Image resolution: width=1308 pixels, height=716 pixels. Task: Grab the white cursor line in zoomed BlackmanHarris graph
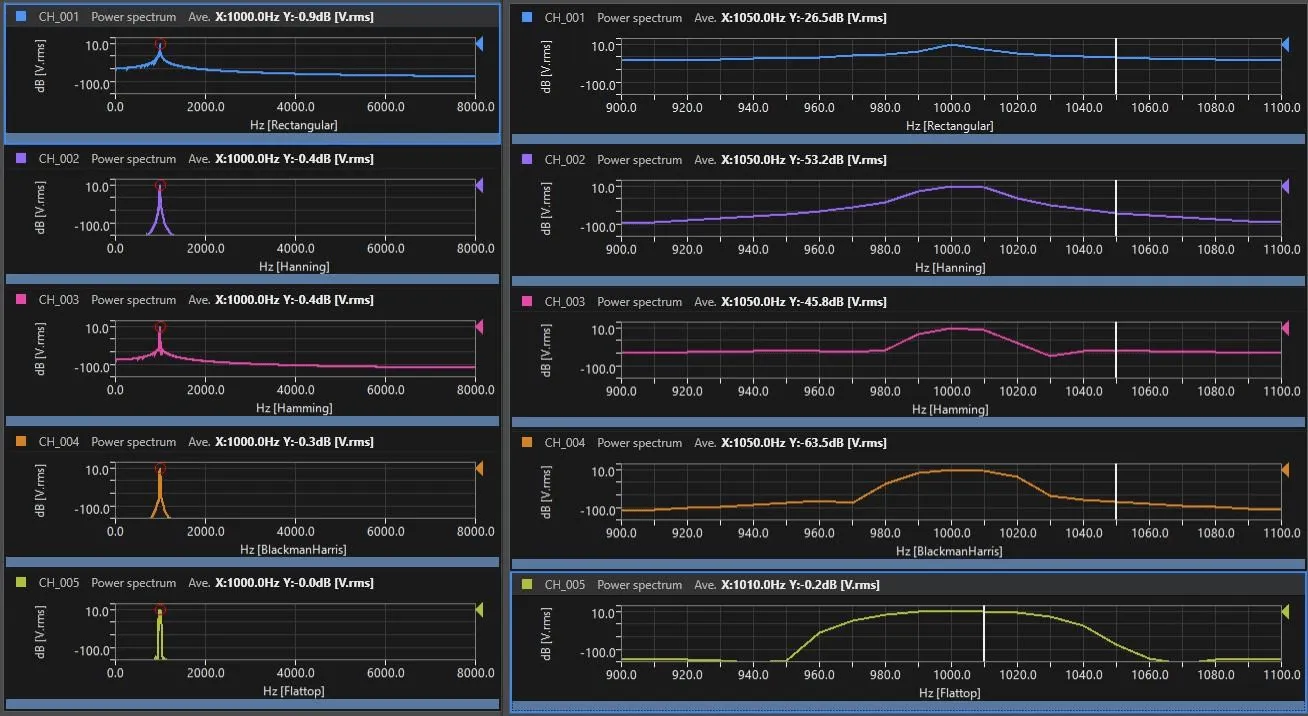(1116, 491)
